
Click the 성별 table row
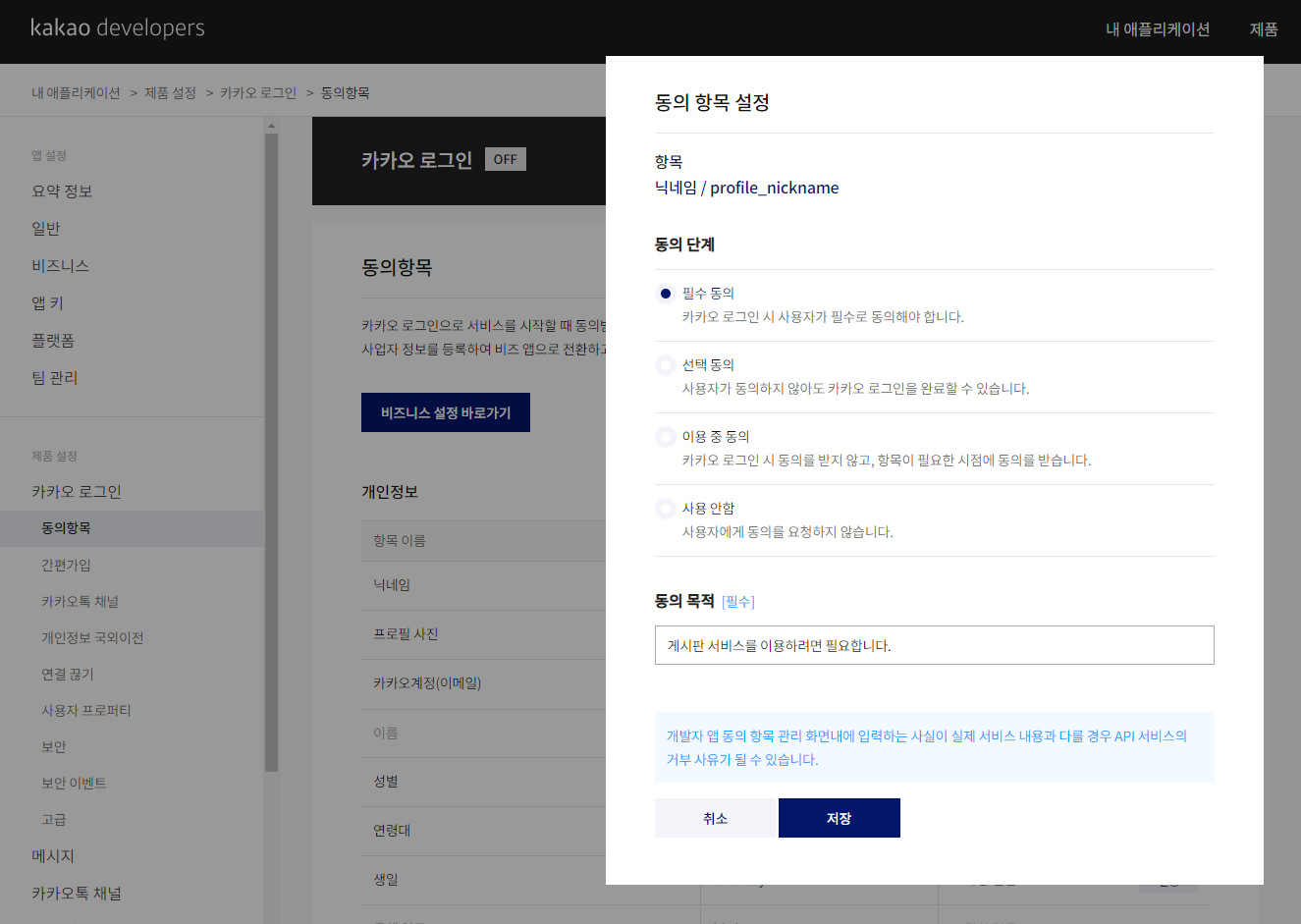click(483, 782)
